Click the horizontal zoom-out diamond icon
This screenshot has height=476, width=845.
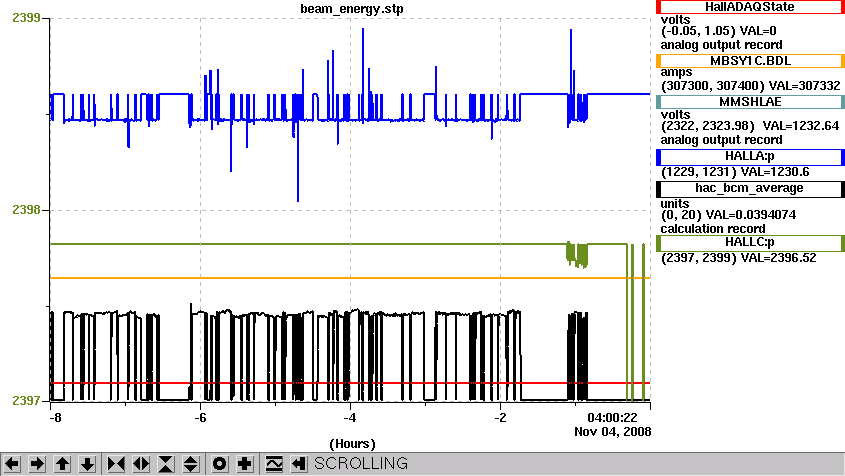coord(141,464)
